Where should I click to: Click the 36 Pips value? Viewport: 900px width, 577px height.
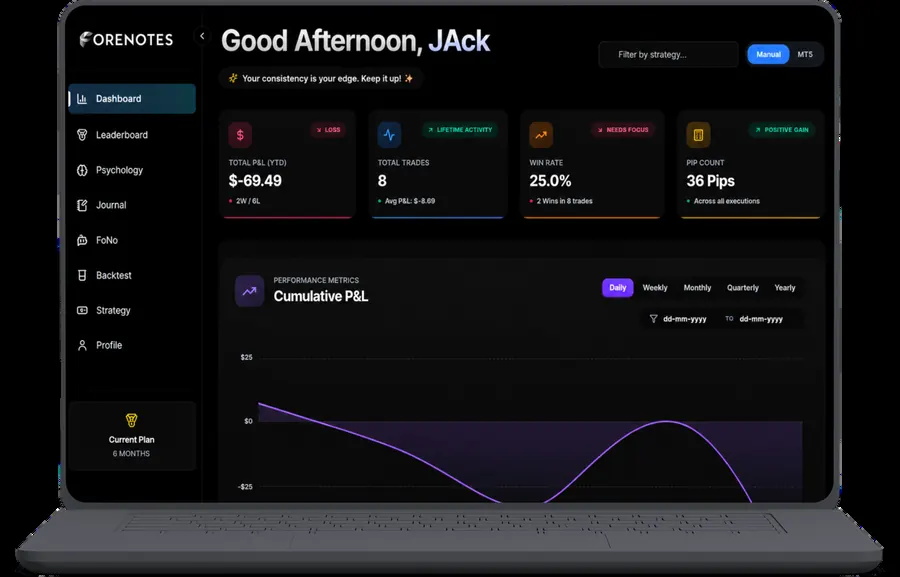pyautogui.click(x=710, y=181)
